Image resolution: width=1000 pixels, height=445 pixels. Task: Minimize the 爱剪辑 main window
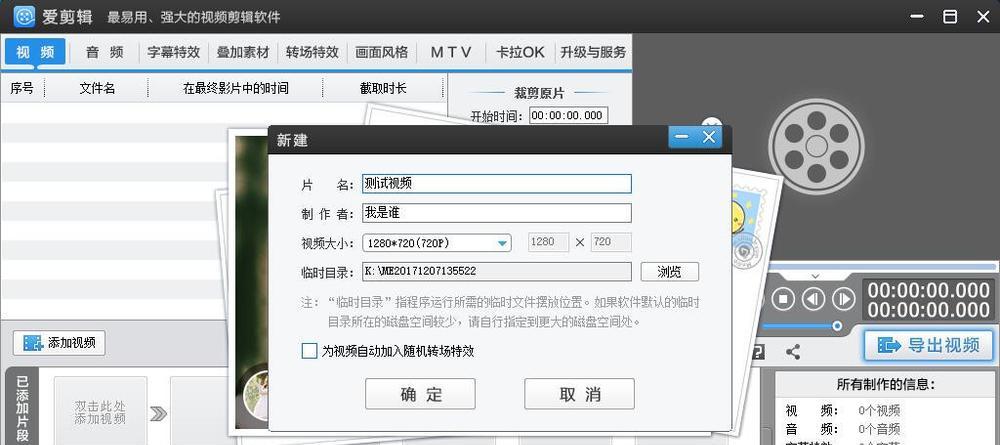[x=918, y=17]
